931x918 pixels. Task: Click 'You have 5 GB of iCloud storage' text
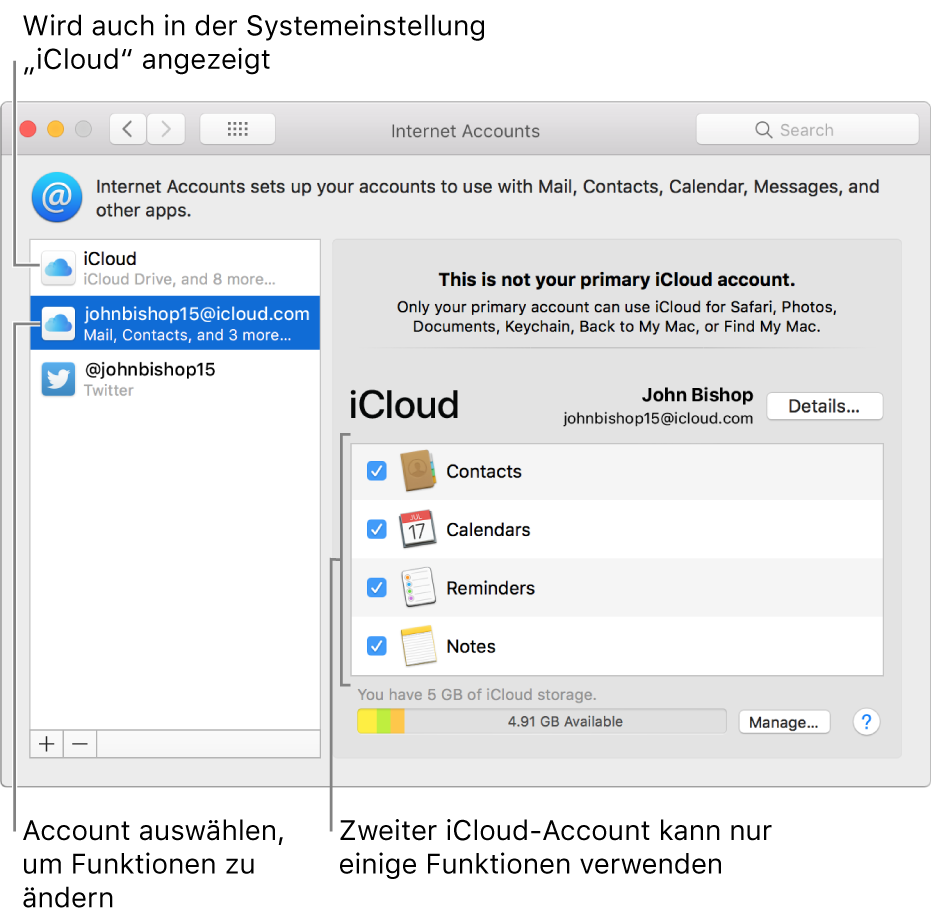pos(477,694)
